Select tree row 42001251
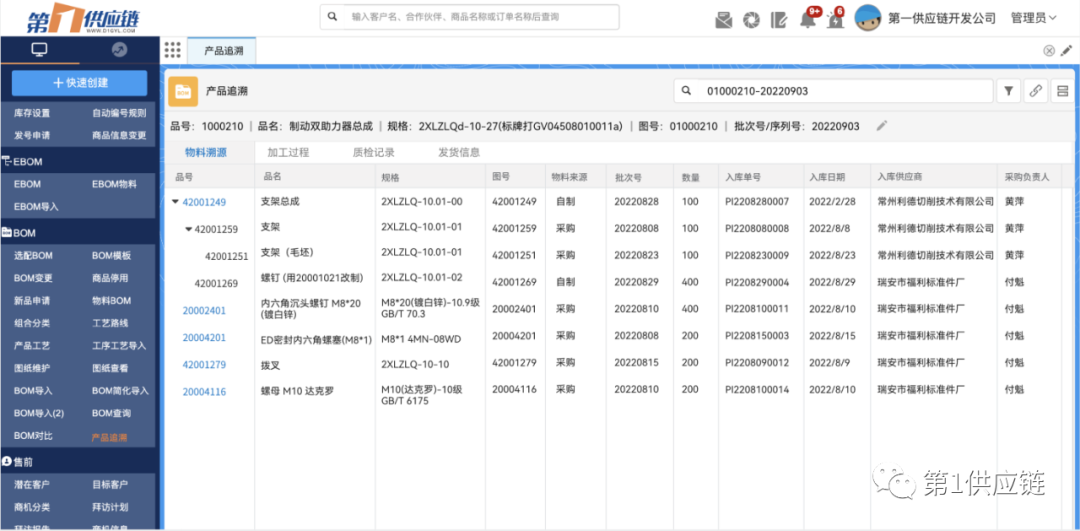 click(227, 256)
